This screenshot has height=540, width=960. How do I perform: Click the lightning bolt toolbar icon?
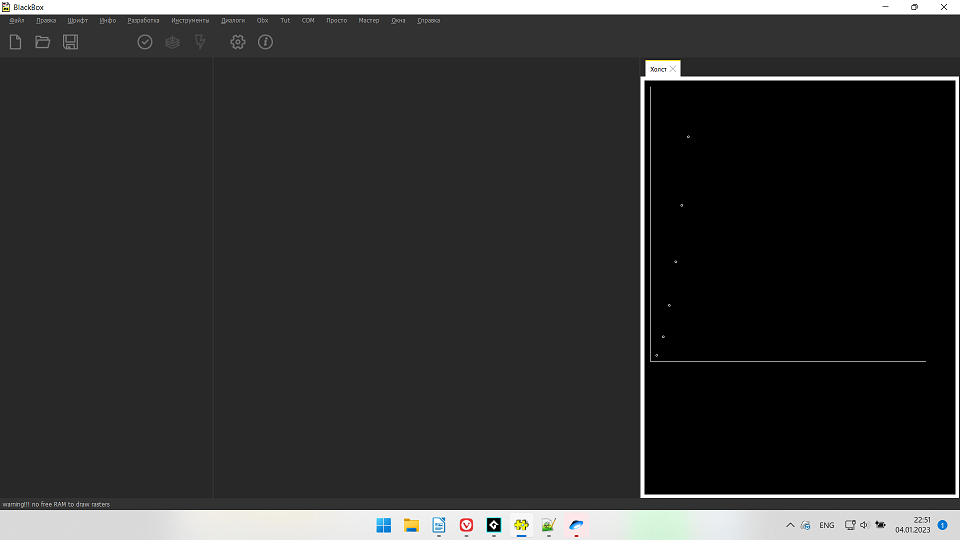tap(200, 42)
